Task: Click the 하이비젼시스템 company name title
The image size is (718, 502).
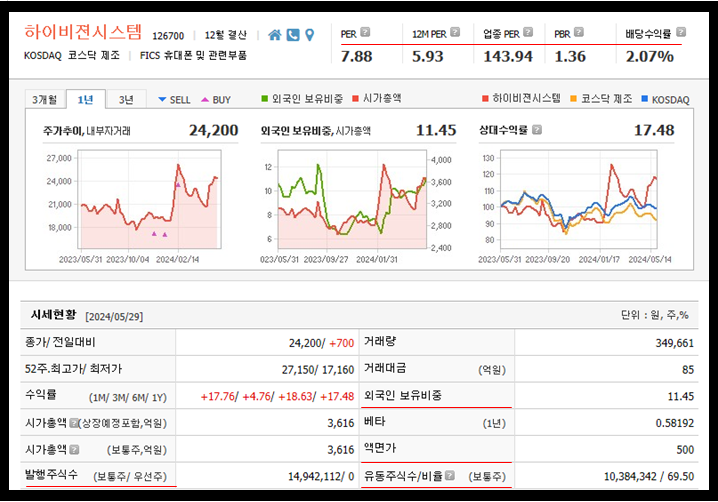Action: [83, 32]
